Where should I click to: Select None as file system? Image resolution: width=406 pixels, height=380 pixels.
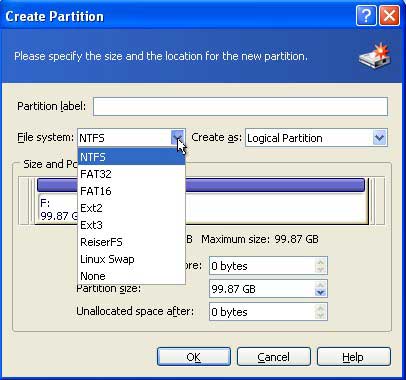[131, 276]
